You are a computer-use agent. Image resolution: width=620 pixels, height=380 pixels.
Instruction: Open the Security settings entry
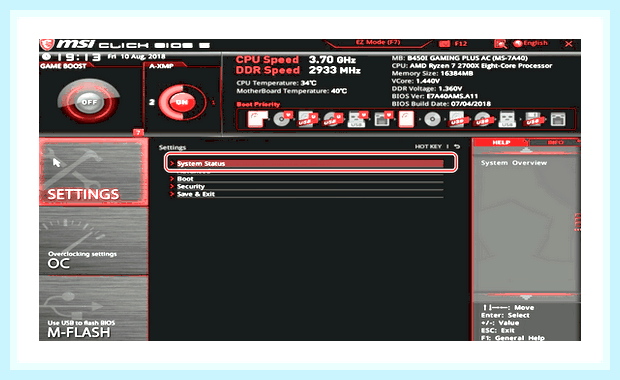[306, 186]
